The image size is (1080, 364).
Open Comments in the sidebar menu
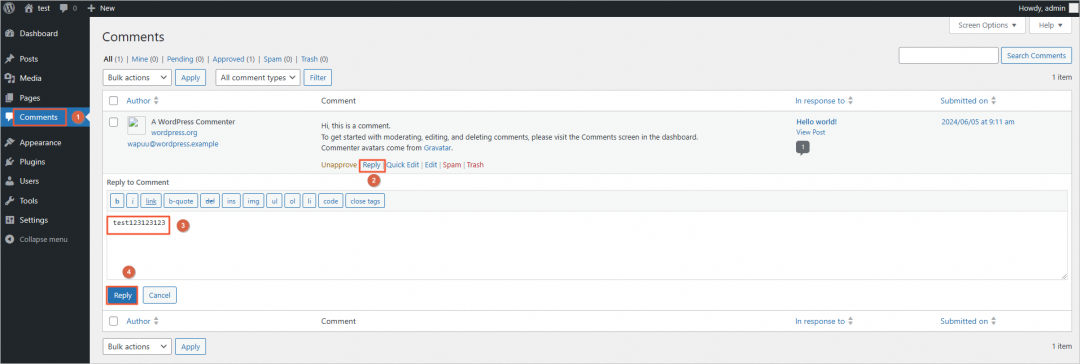coord(39,117)
